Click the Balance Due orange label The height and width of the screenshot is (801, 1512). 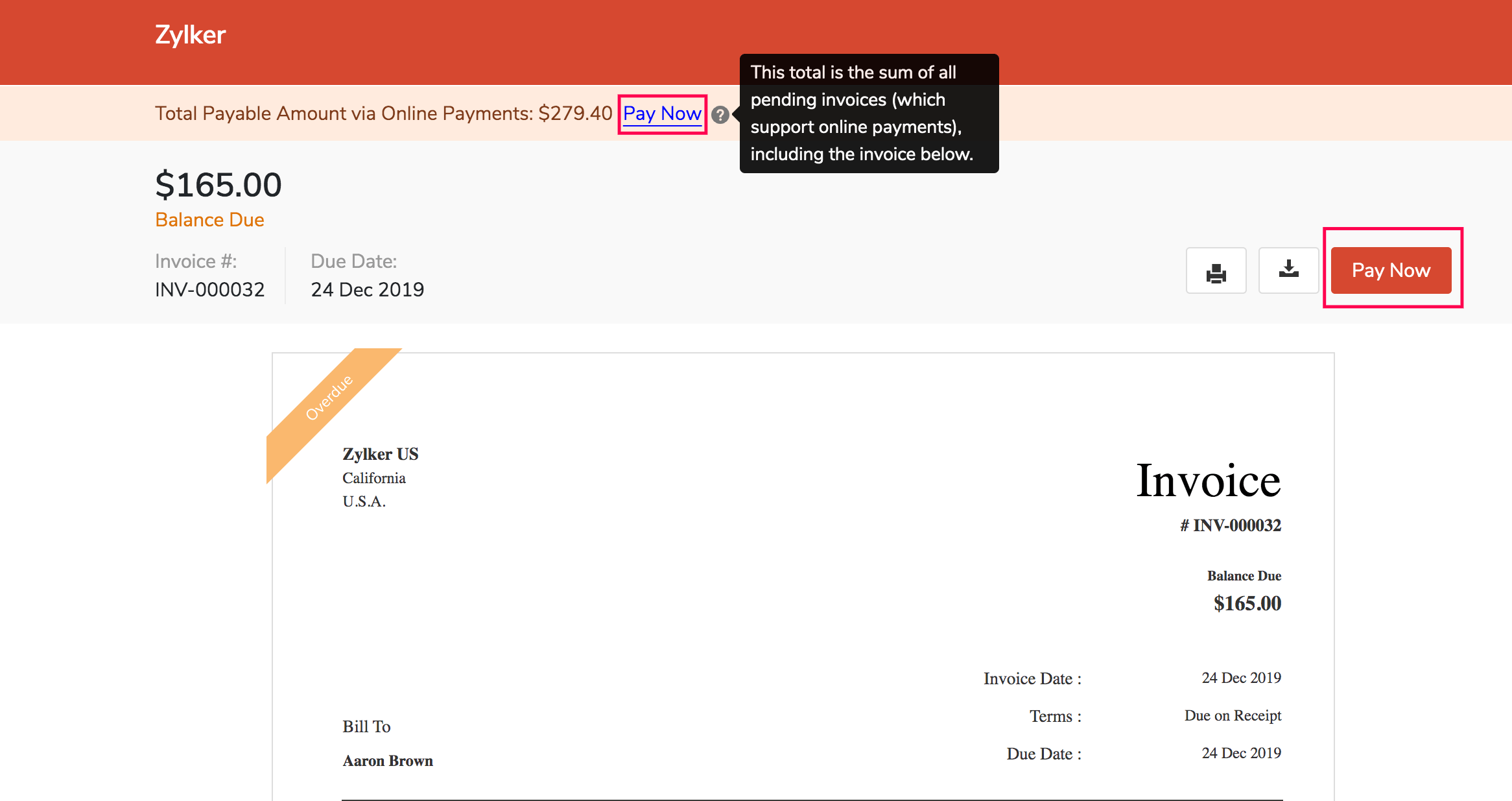point(209,220)
